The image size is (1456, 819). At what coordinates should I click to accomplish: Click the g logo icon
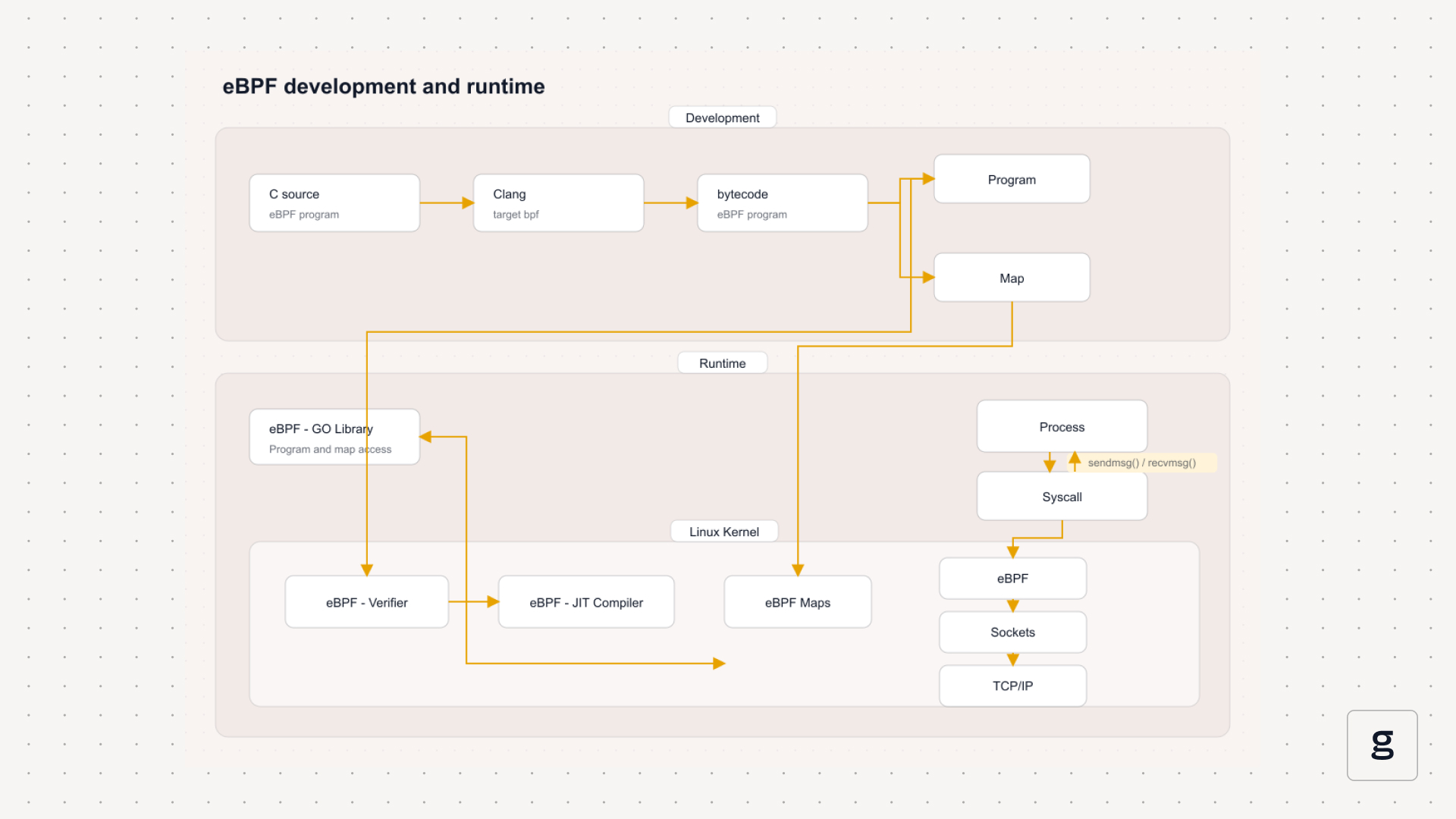[x=1382, y=745]
